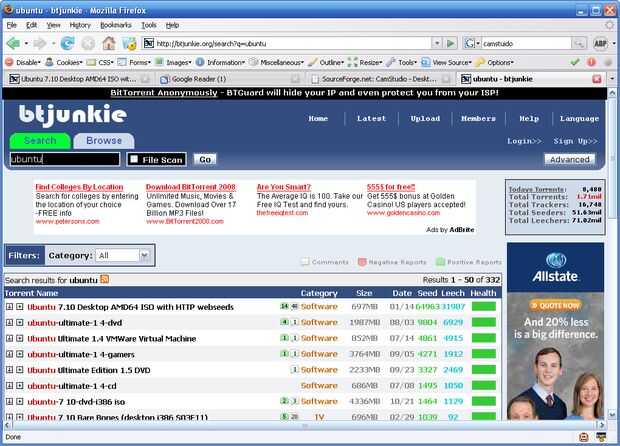Open the Cookies dropdown in developer toolbar
620x446 pixels.
(64, 62)
